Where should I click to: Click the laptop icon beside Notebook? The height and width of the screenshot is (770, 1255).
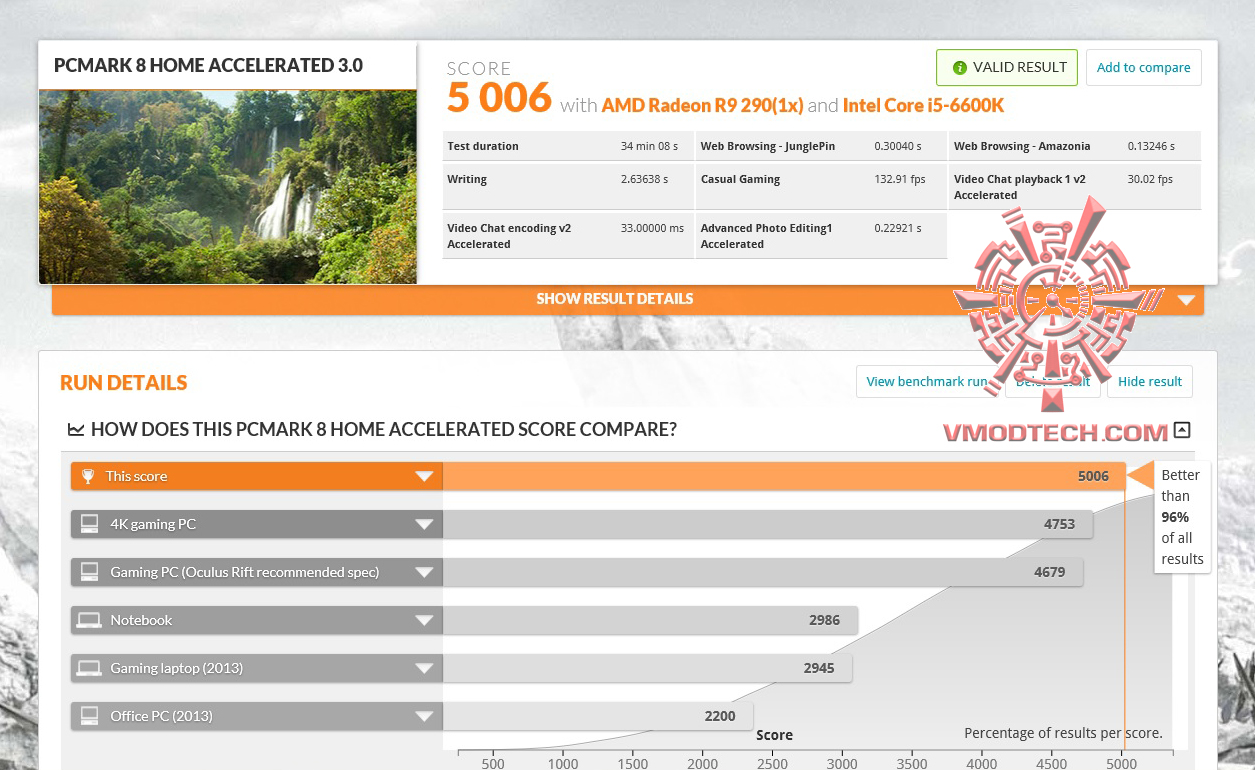pos(89,620)
